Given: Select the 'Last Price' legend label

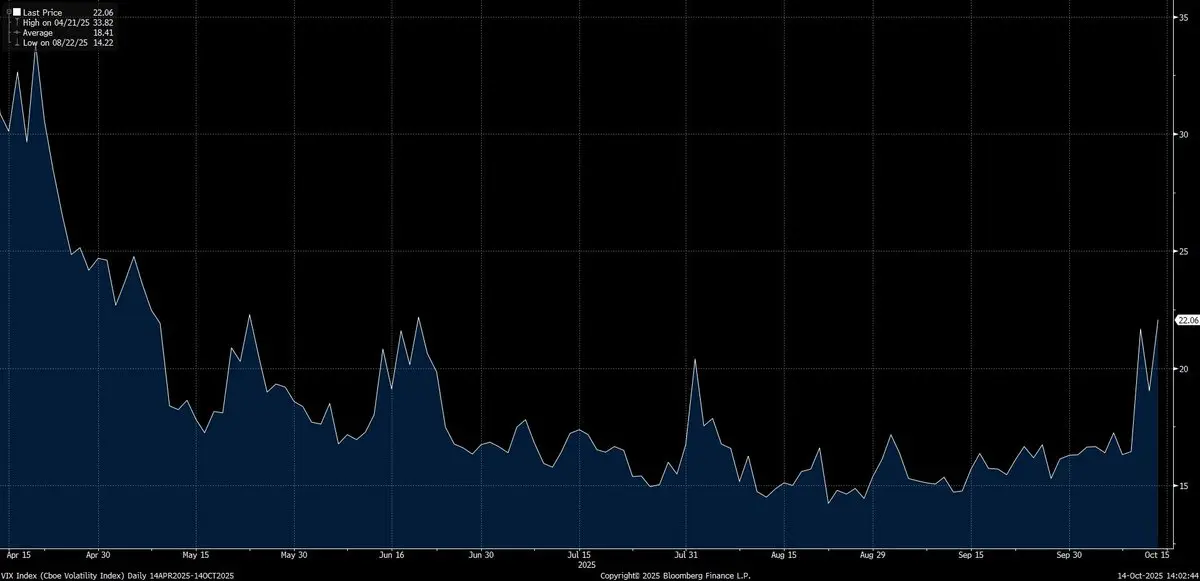Looking at the screenshot, I should click(x=41, y=13).
